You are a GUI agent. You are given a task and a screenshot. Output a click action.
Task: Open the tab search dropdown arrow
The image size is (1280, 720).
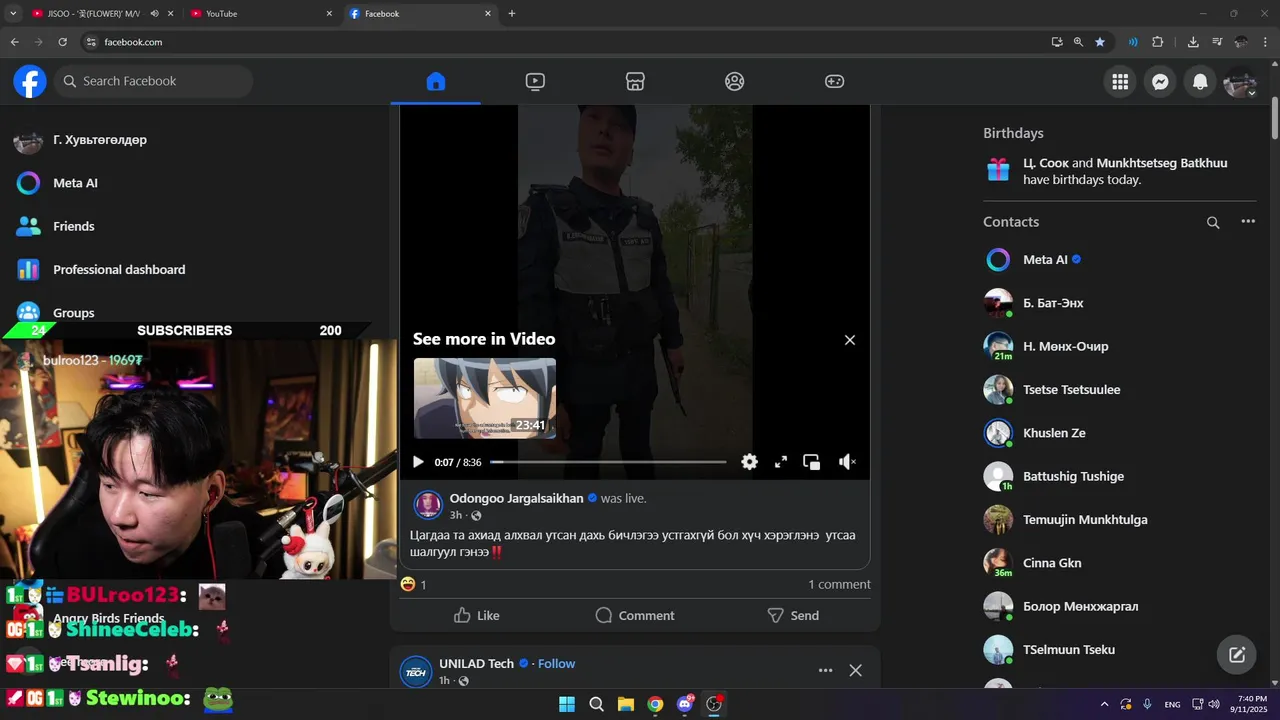pyautogui.click(x=13, y=14)
